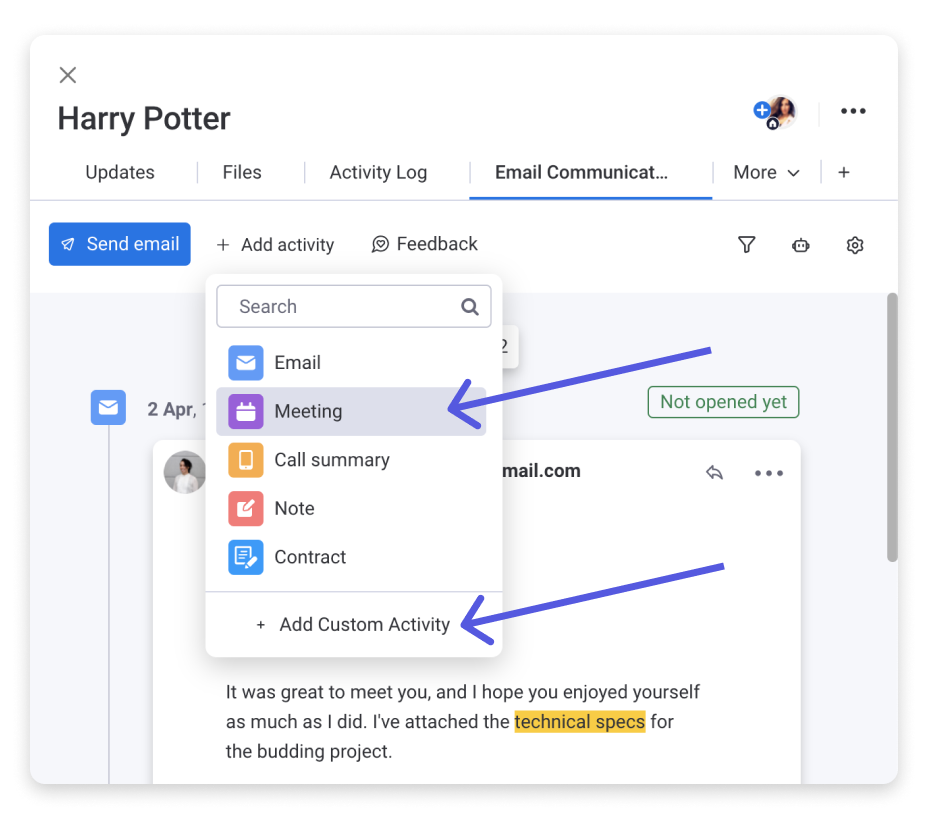Click the timeline email envelope icon
927x818 pixels.
click(108, 407)
